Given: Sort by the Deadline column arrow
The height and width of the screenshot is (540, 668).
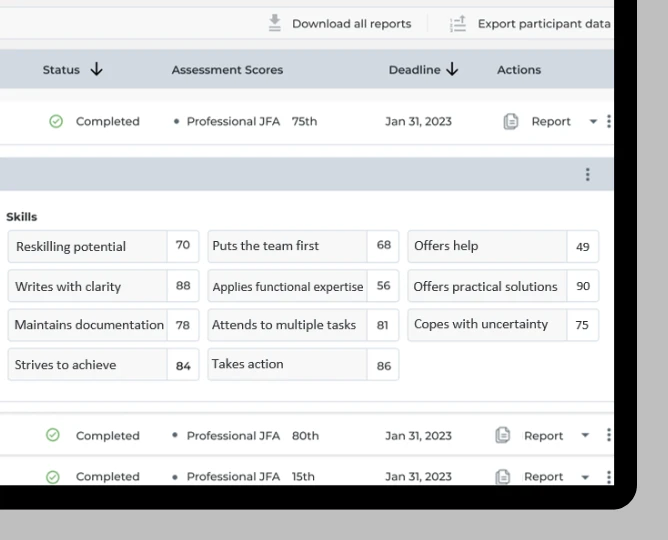Looking at the screenshot, I should click(452, 70).
